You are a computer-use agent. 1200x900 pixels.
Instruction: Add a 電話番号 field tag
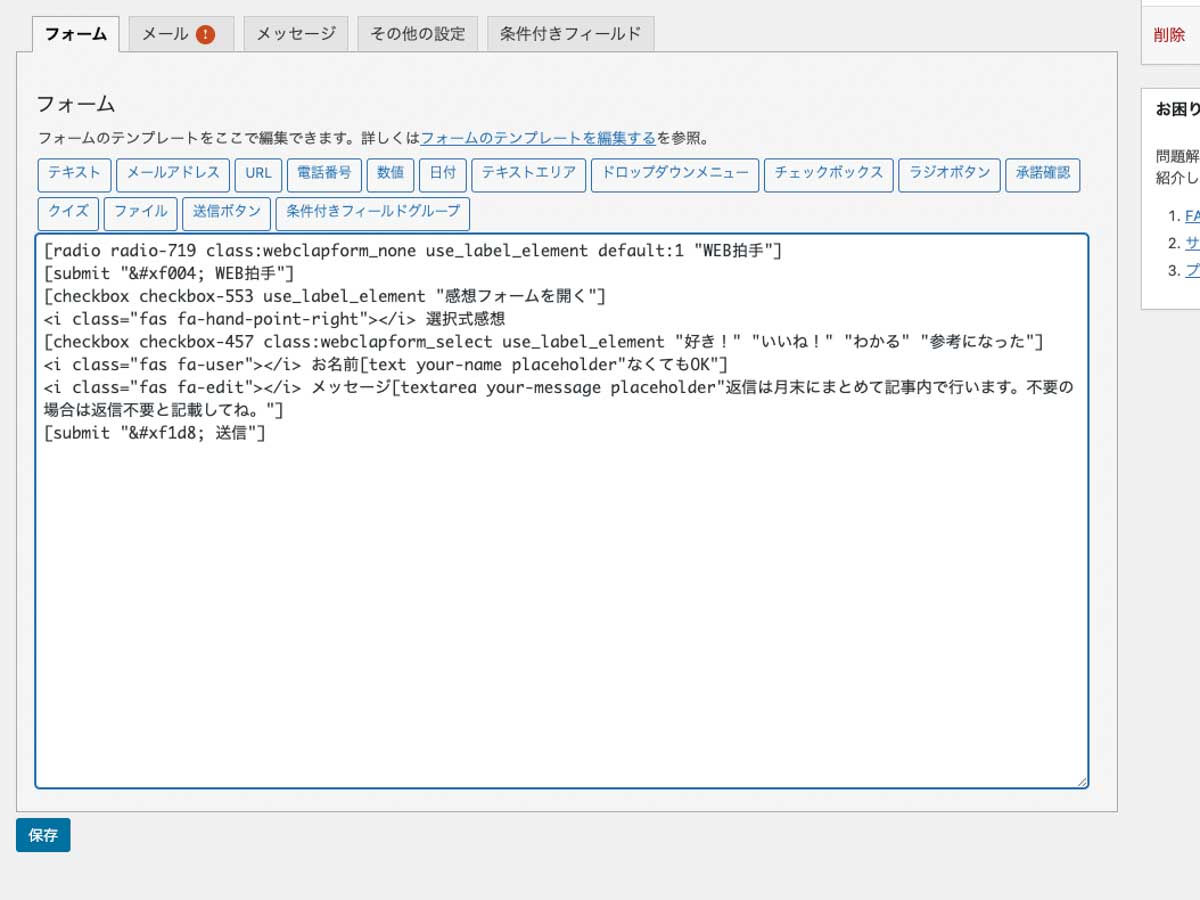(x=324, y=174)
